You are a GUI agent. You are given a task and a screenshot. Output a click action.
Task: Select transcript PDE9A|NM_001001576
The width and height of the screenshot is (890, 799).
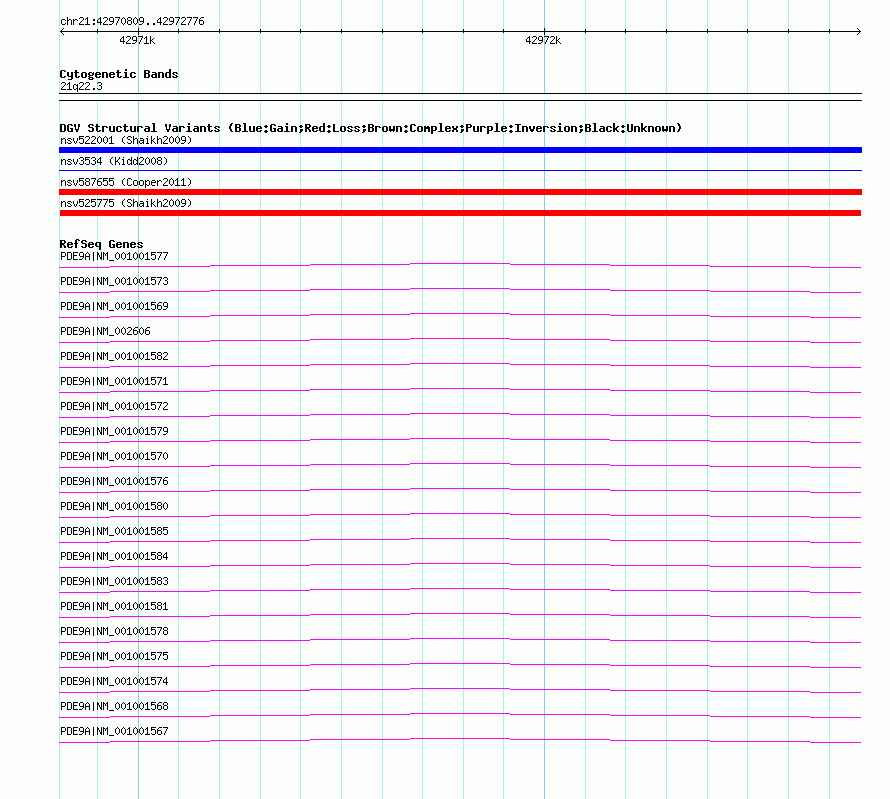114,481
